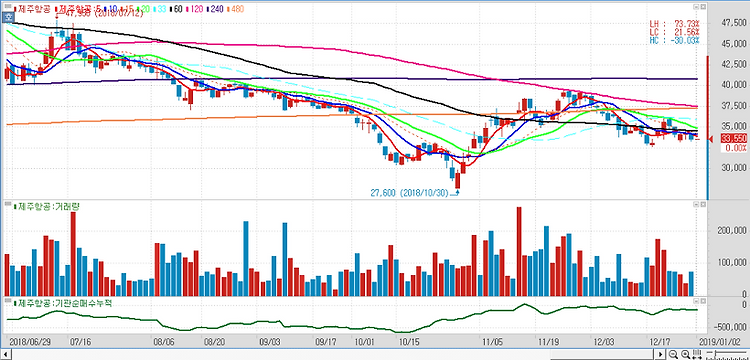Click the October 30 low candlestick
750x360 pixels.
tap(458, 180)
